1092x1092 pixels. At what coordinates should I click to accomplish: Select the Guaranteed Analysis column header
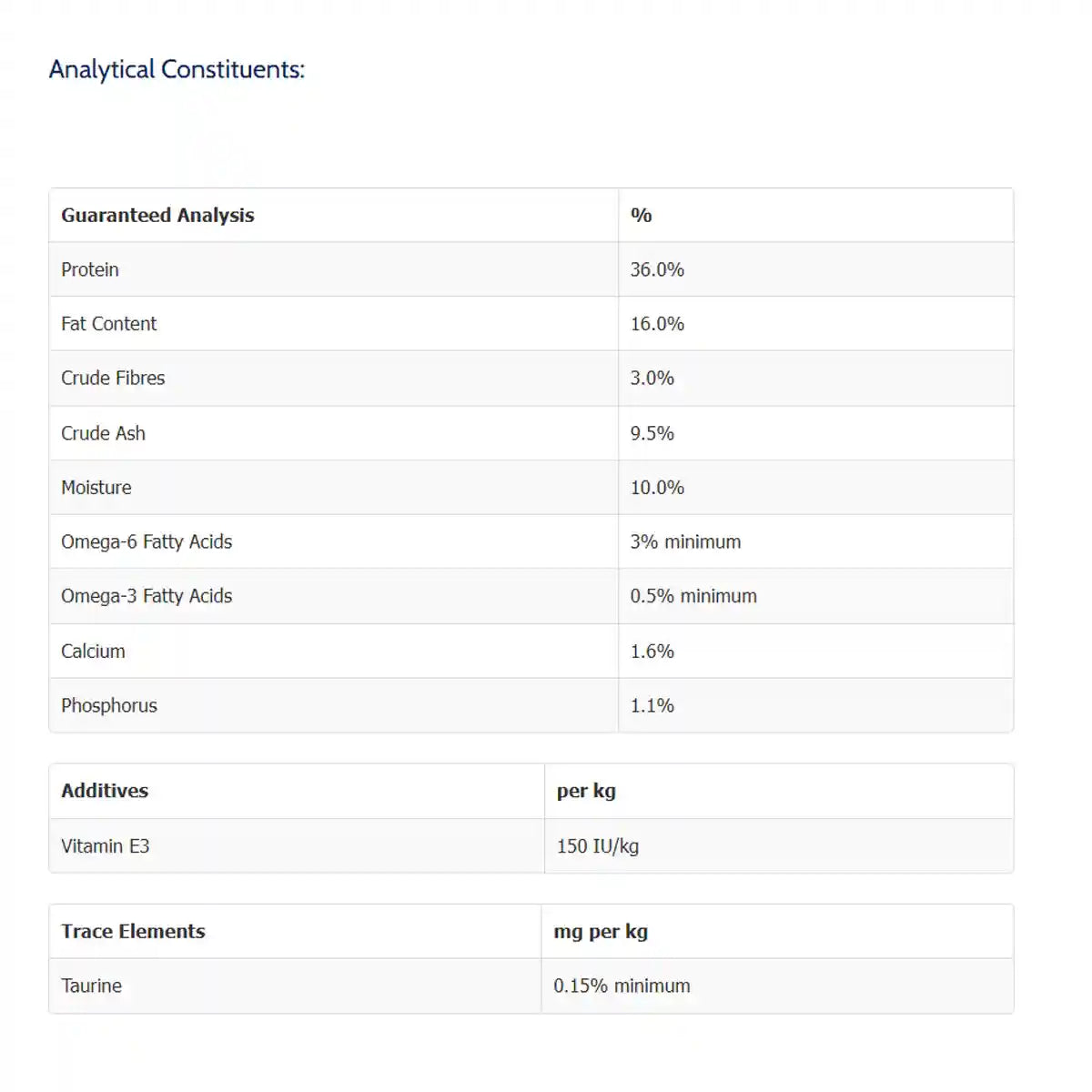[157, 216]
